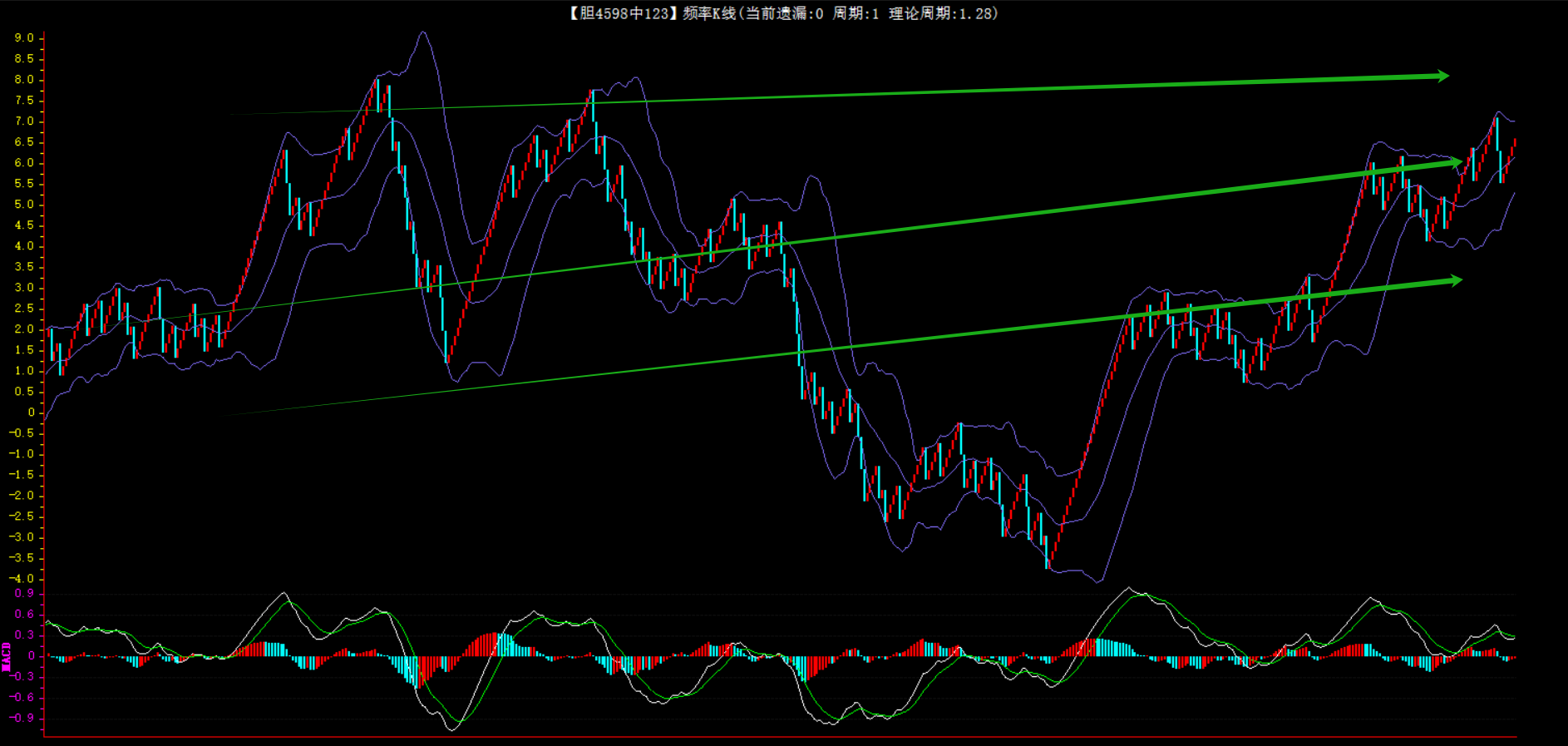Click the 9.0 label on the price axis

pyautogui.click(x=24, y=38)
